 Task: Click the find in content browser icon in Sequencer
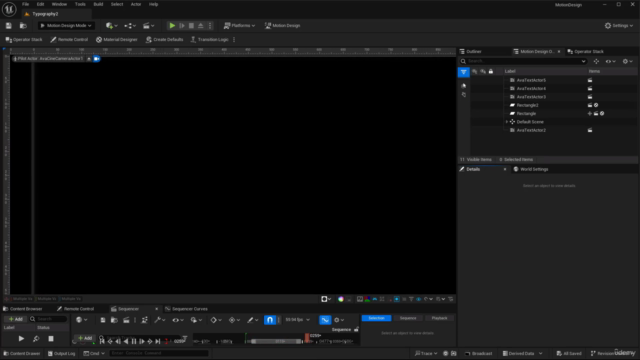coord(114,320)
